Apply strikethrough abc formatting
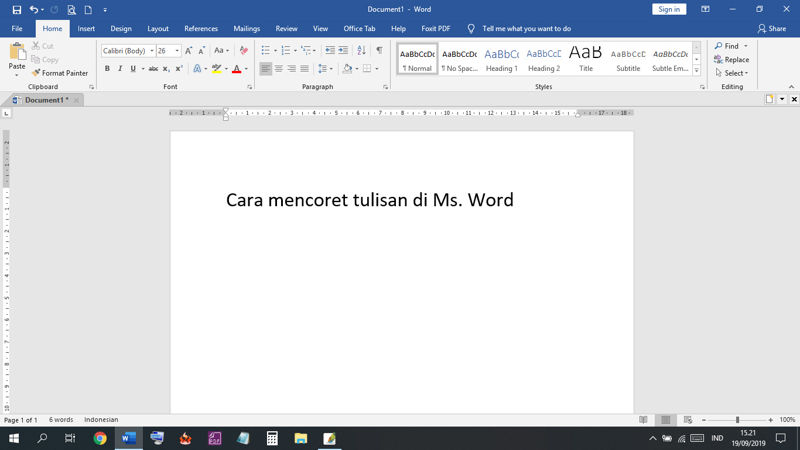Image resolution: width=800 pixels, height=450 pixels. (x=153, y=68)
